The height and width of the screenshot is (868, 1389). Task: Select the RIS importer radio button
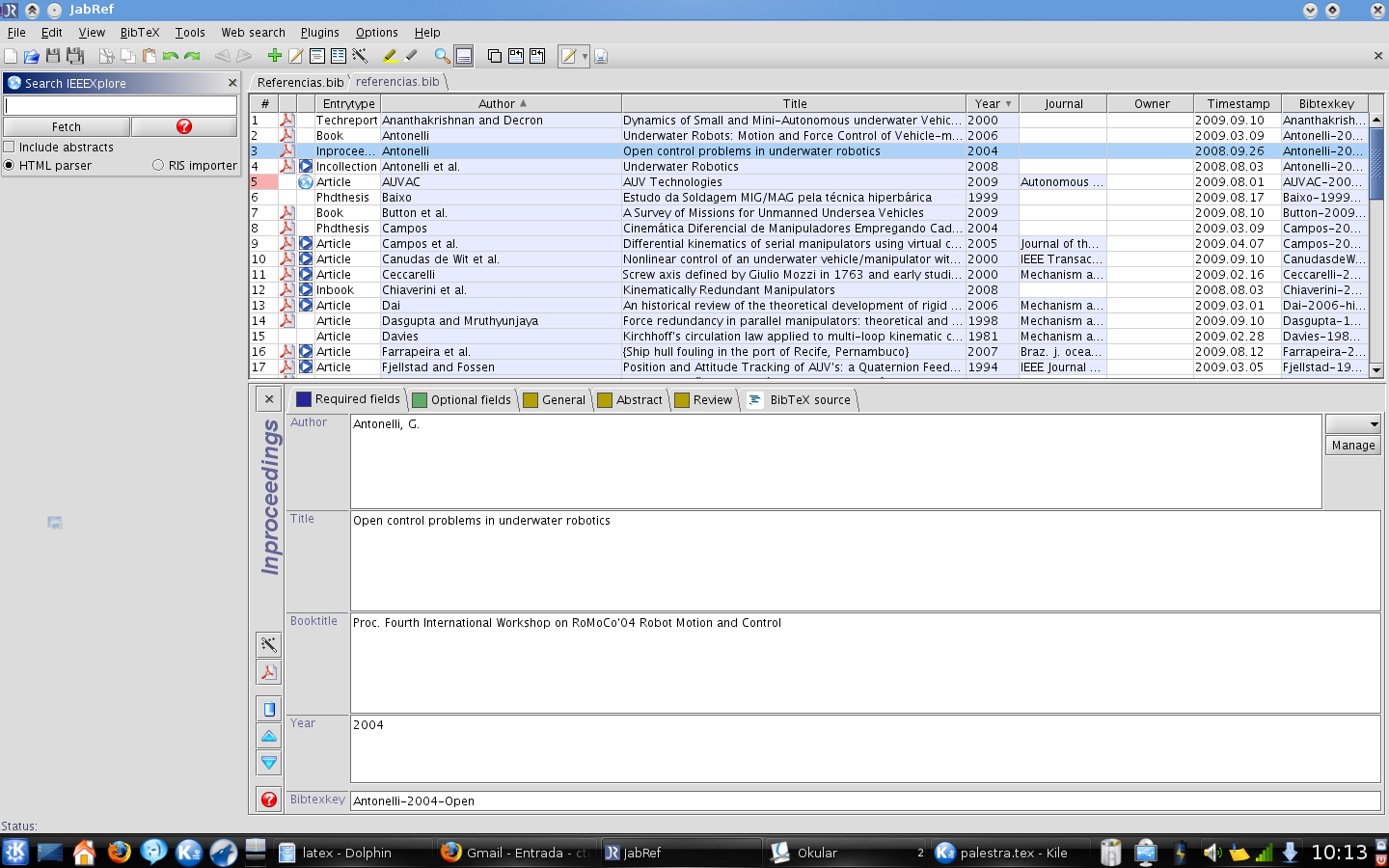158,166
